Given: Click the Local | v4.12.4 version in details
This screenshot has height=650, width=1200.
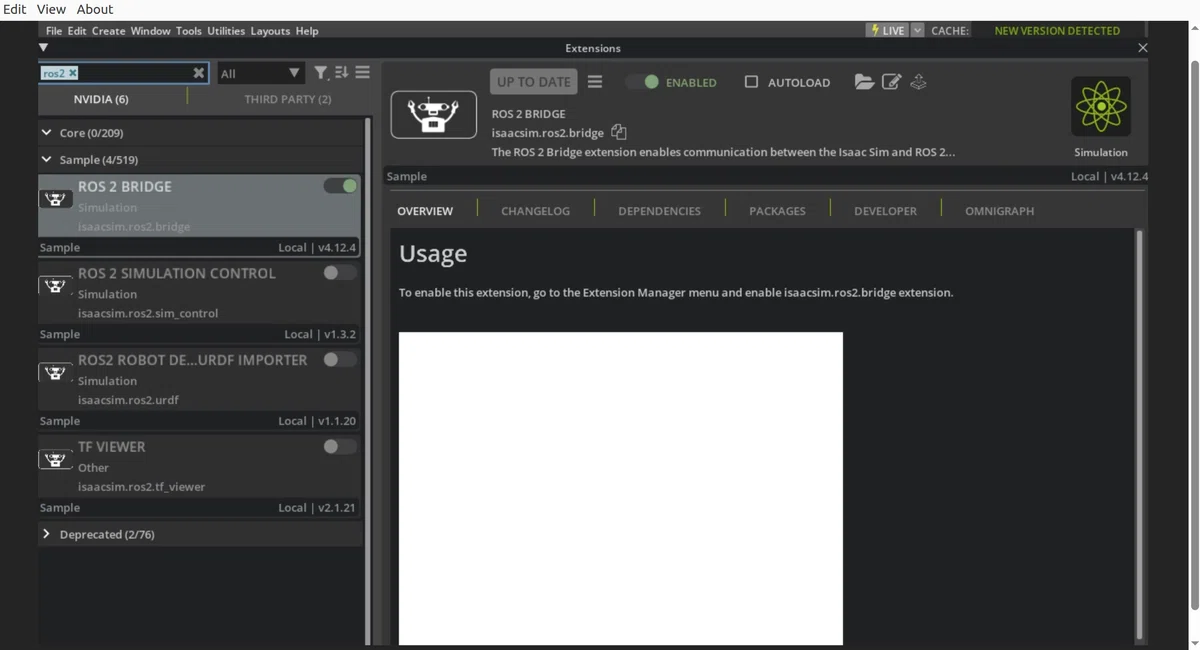Looking at the screenshot, I should click(1109, 176).
